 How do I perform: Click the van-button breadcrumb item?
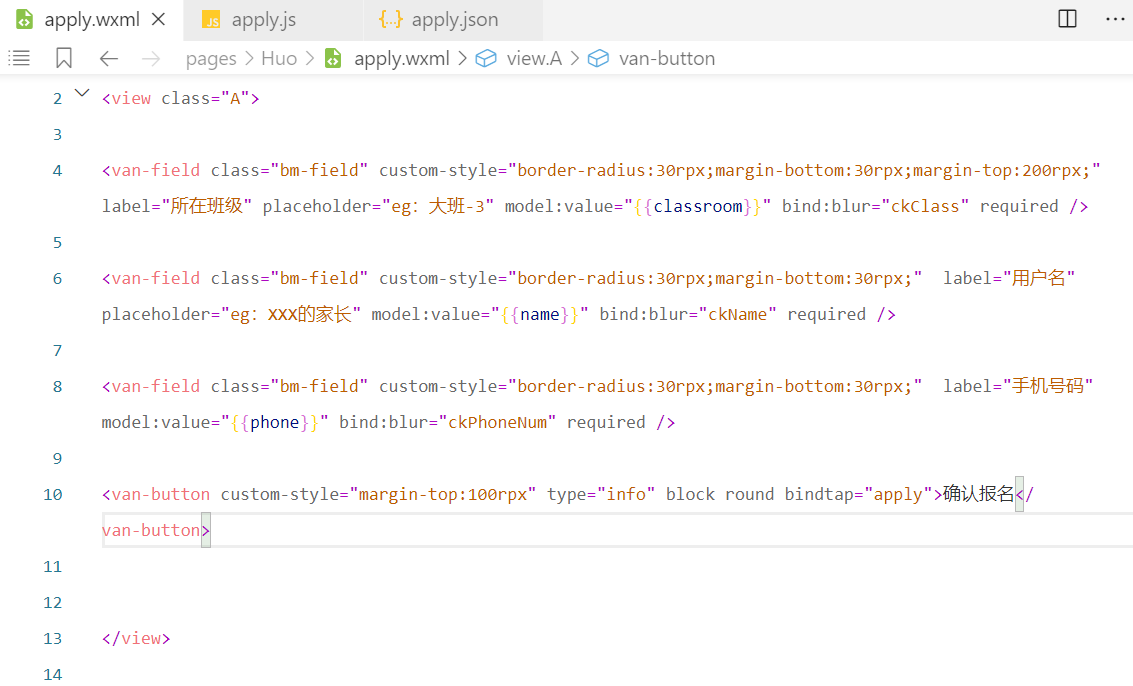(666, 58)
